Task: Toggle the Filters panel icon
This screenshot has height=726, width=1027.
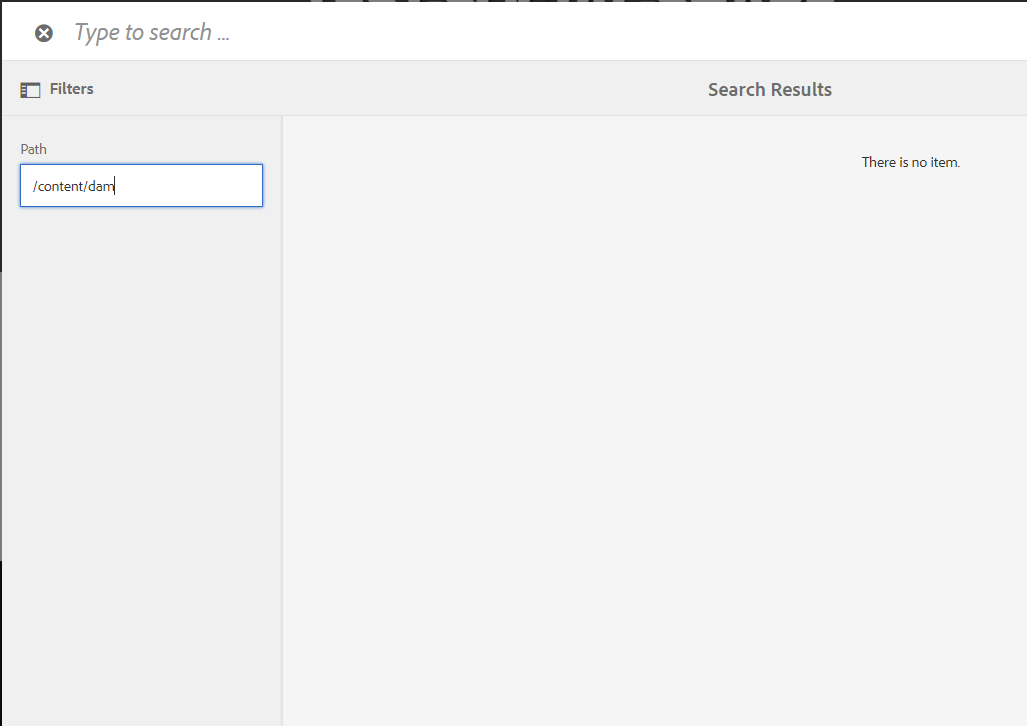Action: click(x=30, y=90)
